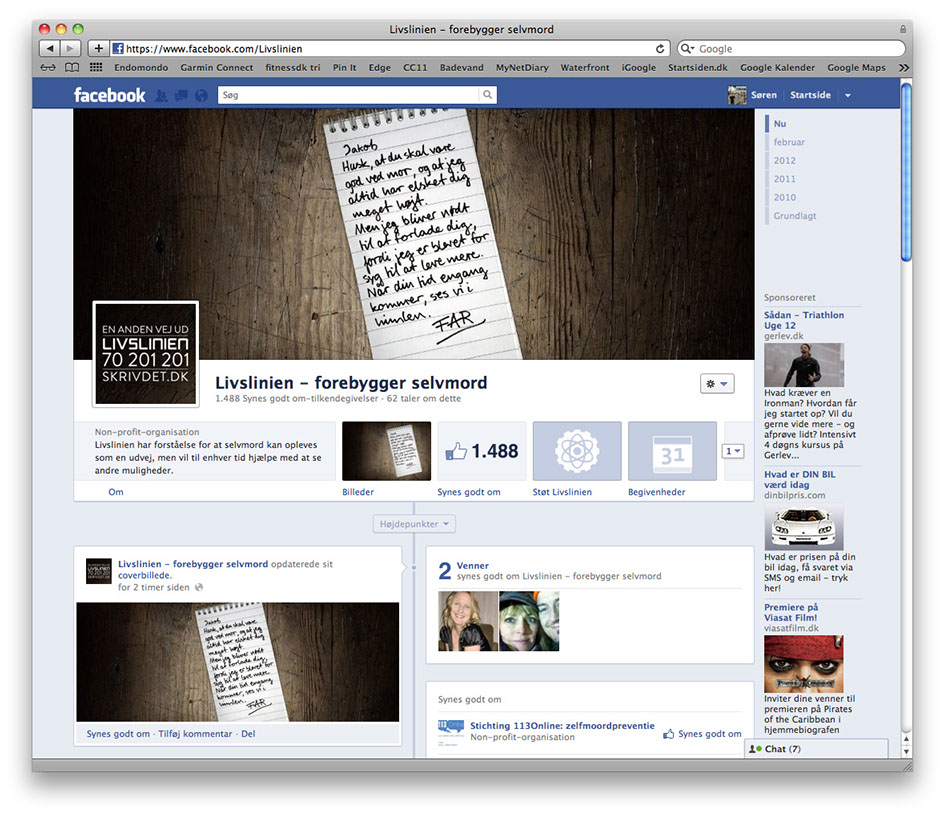Image resolution: width=944 pixels, height=815 pixels.
Task: Open the Facebook messages icon
Action: 181,95
